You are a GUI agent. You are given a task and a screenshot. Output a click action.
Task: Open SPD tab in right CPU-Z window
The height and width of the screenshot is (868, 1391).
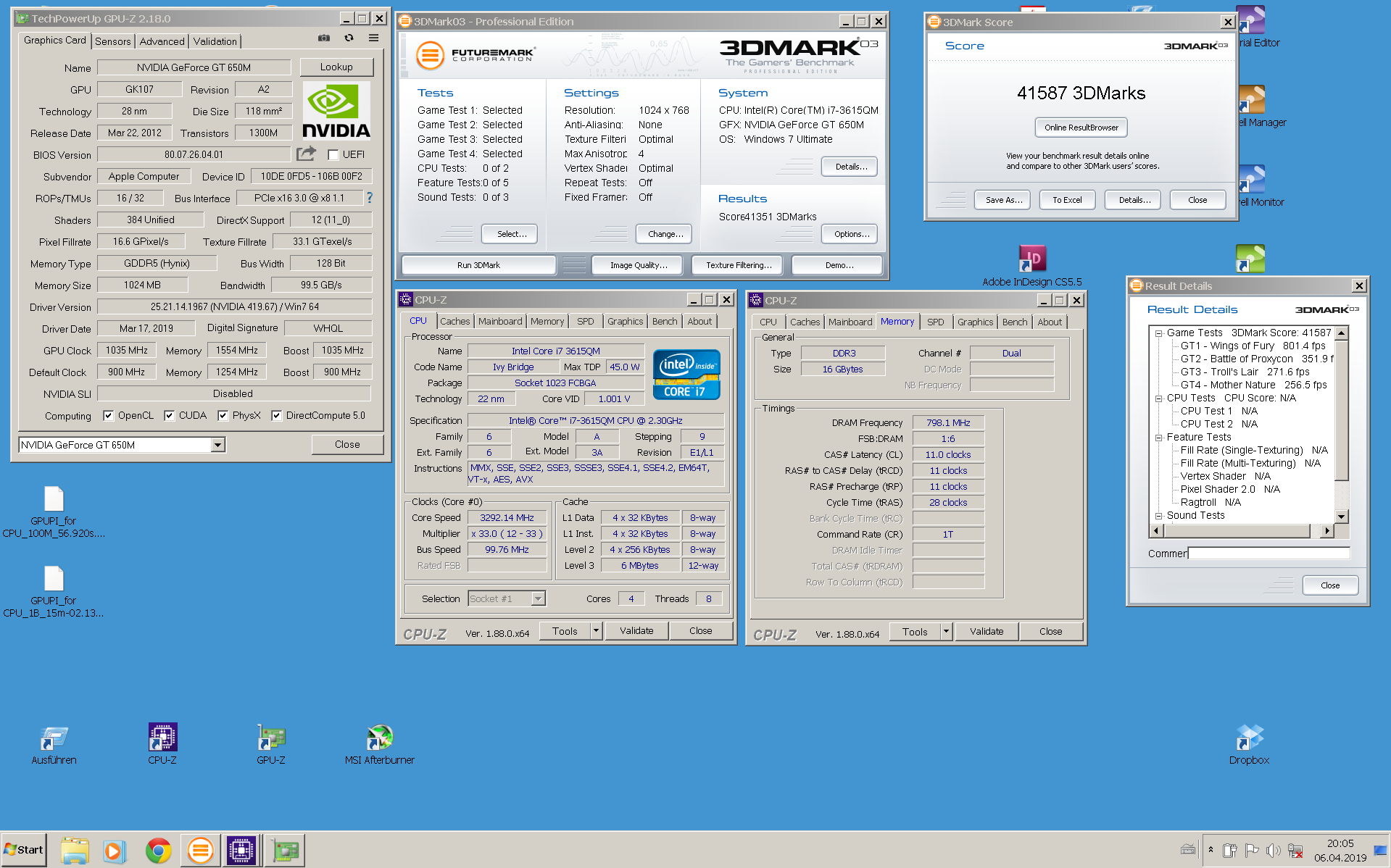click(936, 322)
